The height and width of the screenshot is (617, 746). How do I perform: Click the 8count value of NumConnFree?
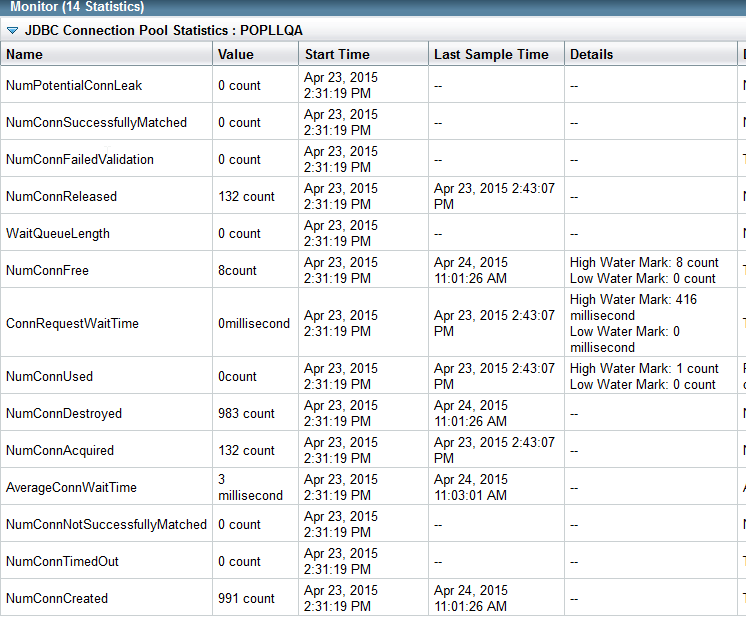pyautogui.click(x=237, y=271)
